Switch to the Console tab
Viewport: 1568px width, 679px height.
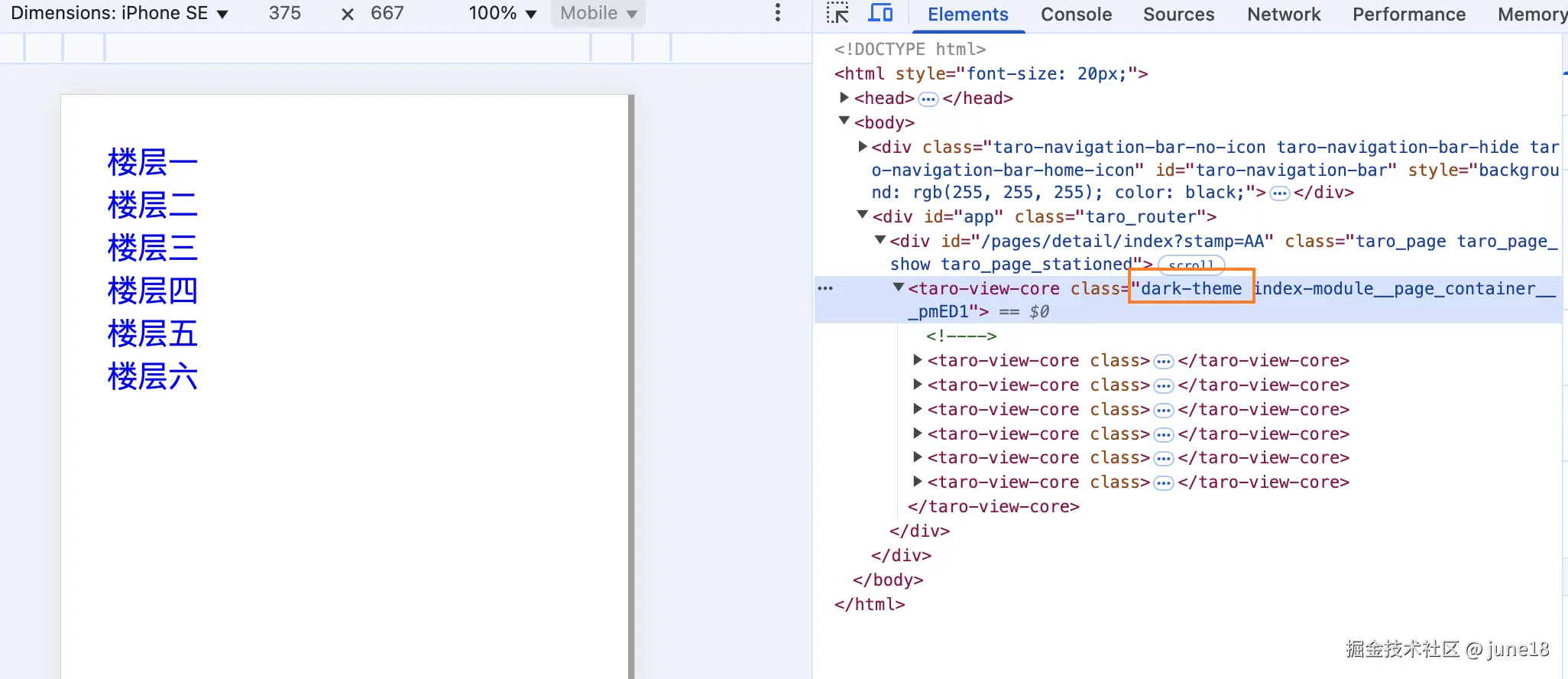(1076, 15)
